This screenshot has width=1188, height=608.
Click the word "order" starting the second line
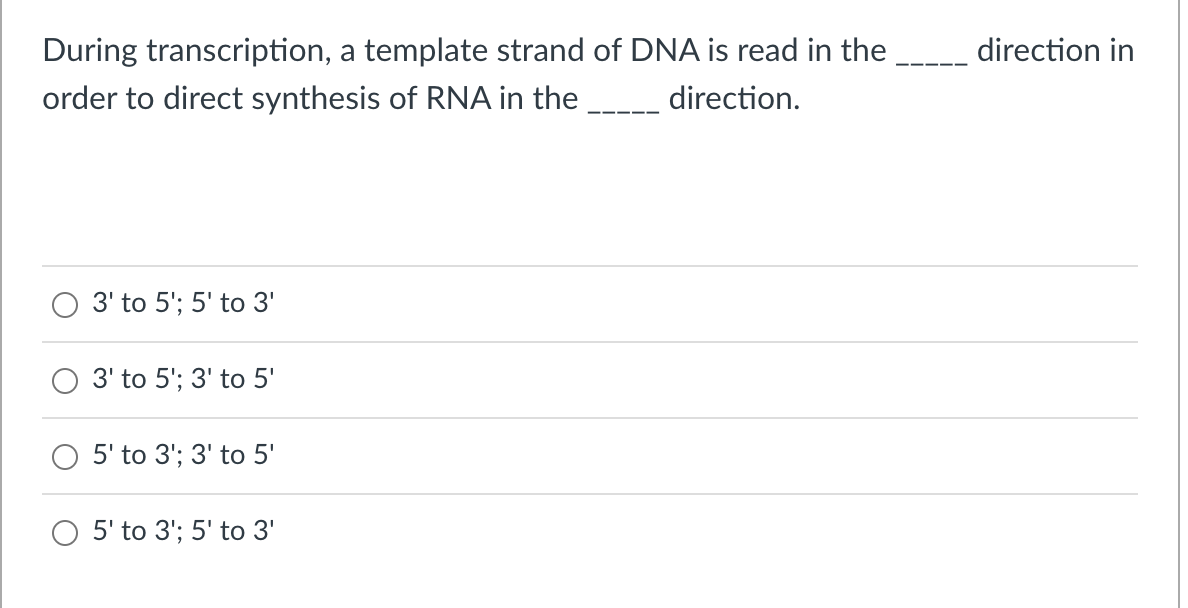(x=74, y=99)
